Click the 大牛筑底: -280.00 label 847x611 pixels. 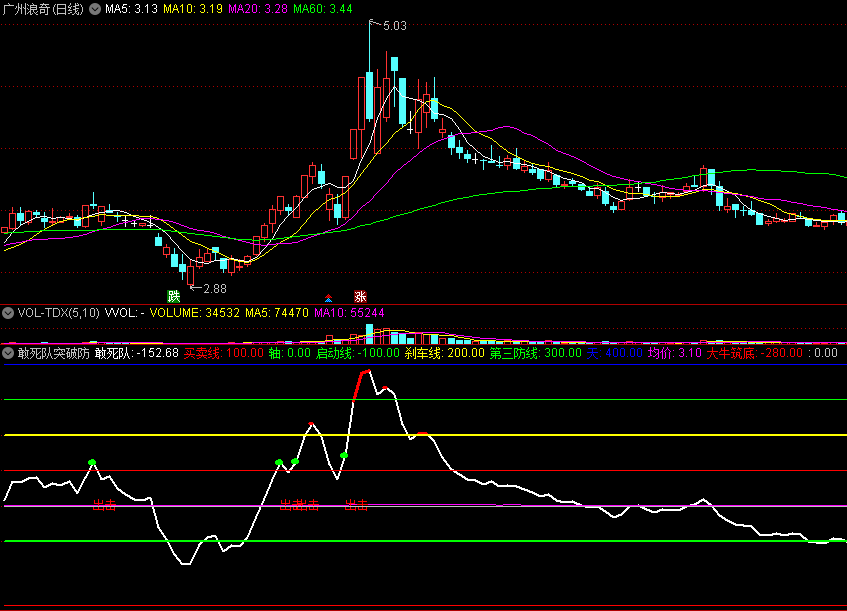click(755, 353)
